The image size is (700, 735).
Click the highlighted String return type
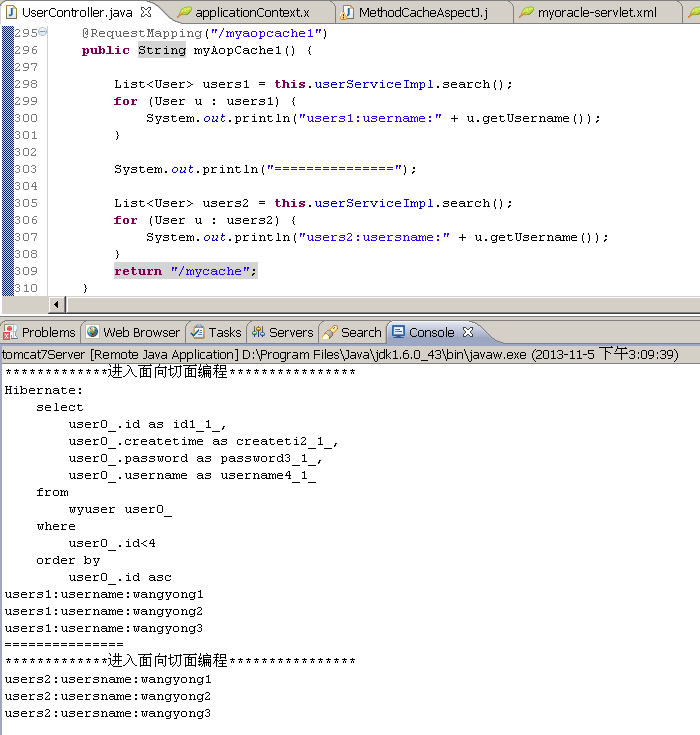162,50
